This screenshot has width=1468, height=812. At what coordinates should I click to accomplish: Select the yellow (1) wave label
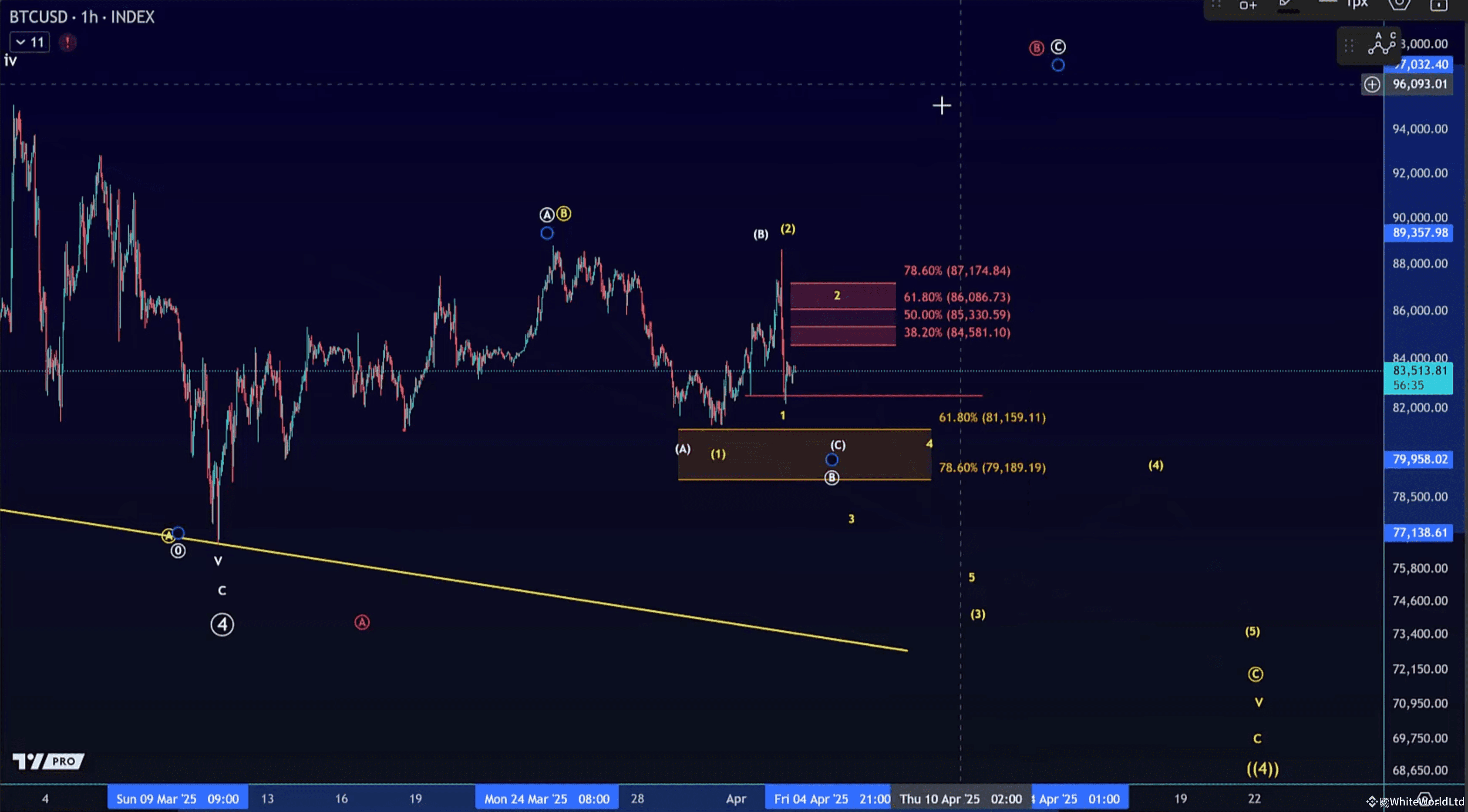[718, 454]
